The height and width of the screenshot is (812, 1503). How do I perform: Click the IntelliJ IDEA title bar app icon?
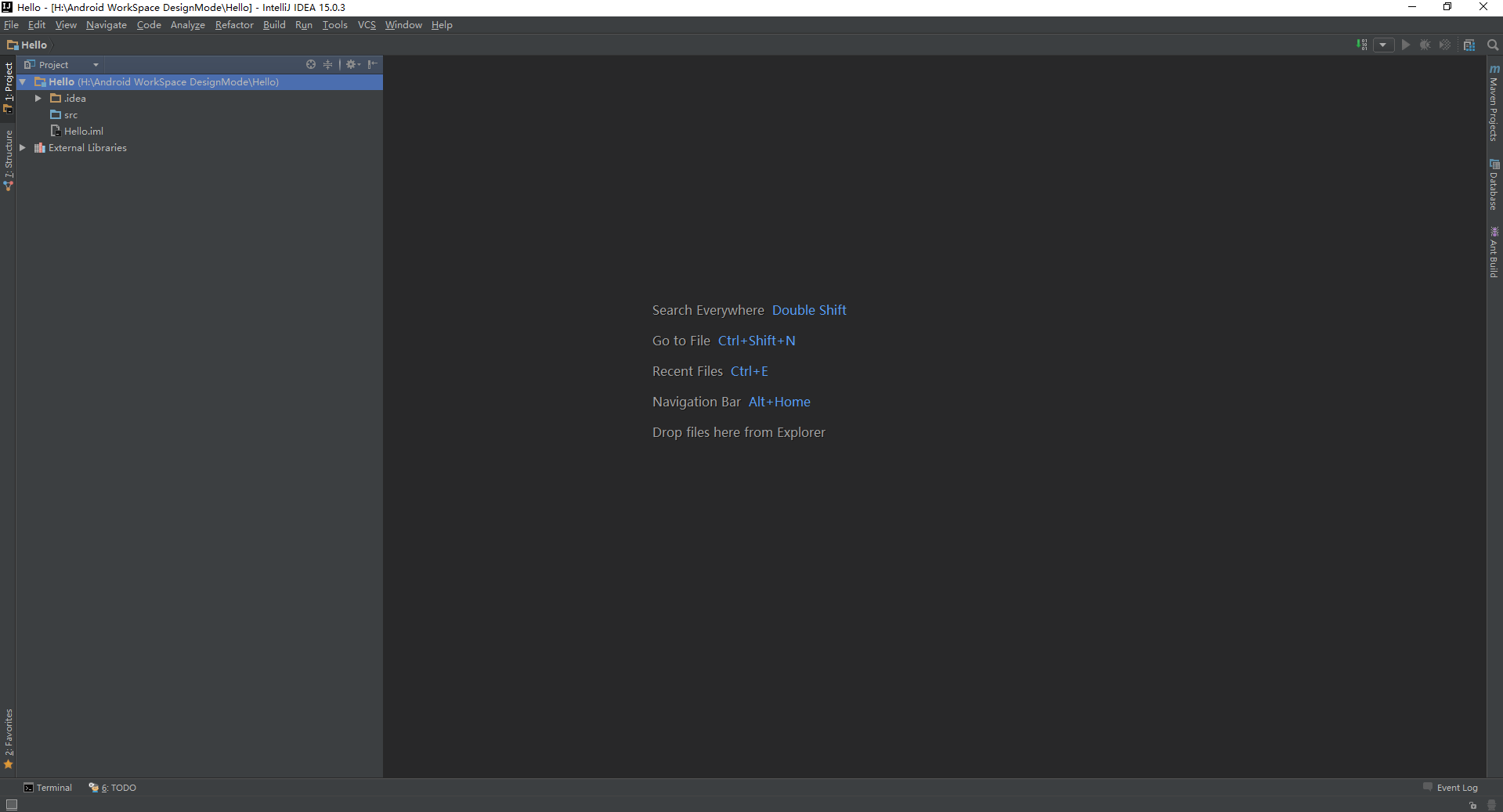7,7
